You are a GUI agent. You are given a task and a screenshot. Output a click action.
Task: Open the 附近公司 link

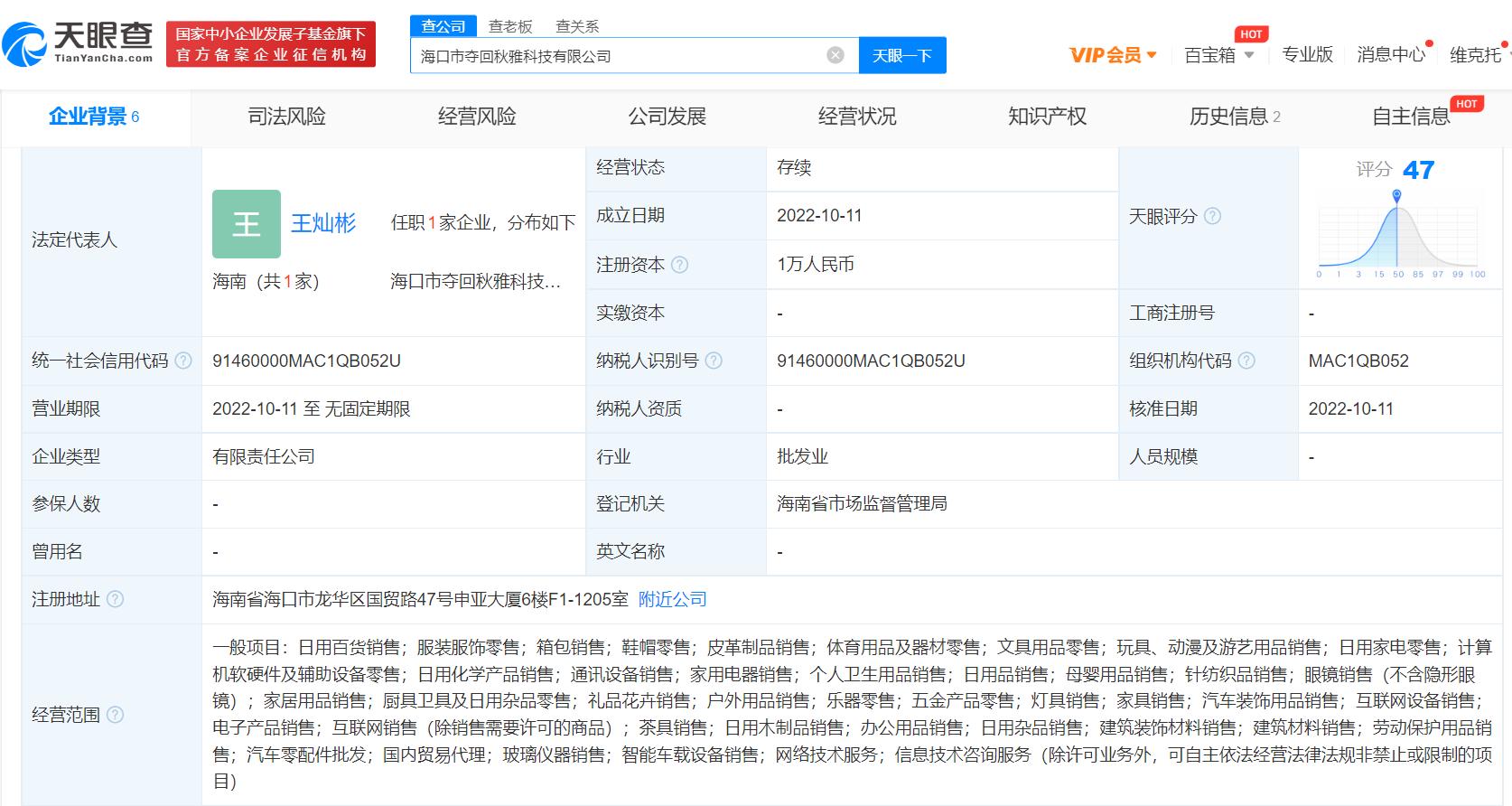tap(673, 599)
